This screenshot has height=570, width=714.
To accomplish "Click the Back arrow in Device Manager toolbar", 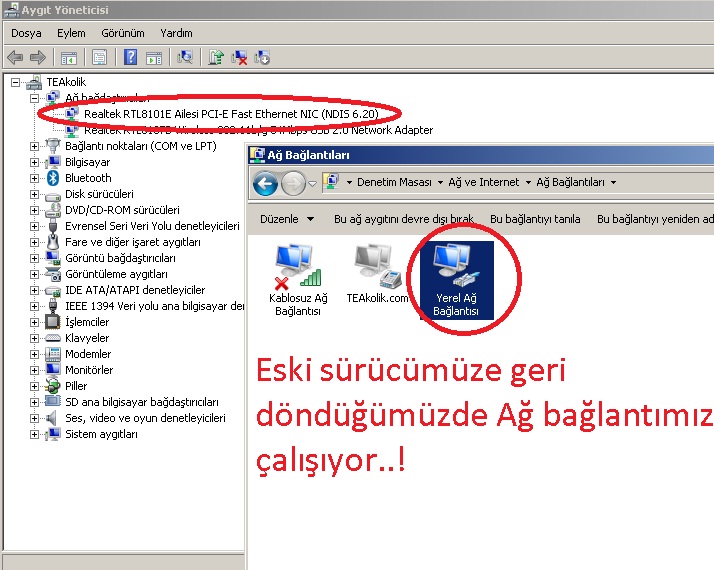I will [x=15, y=57].
